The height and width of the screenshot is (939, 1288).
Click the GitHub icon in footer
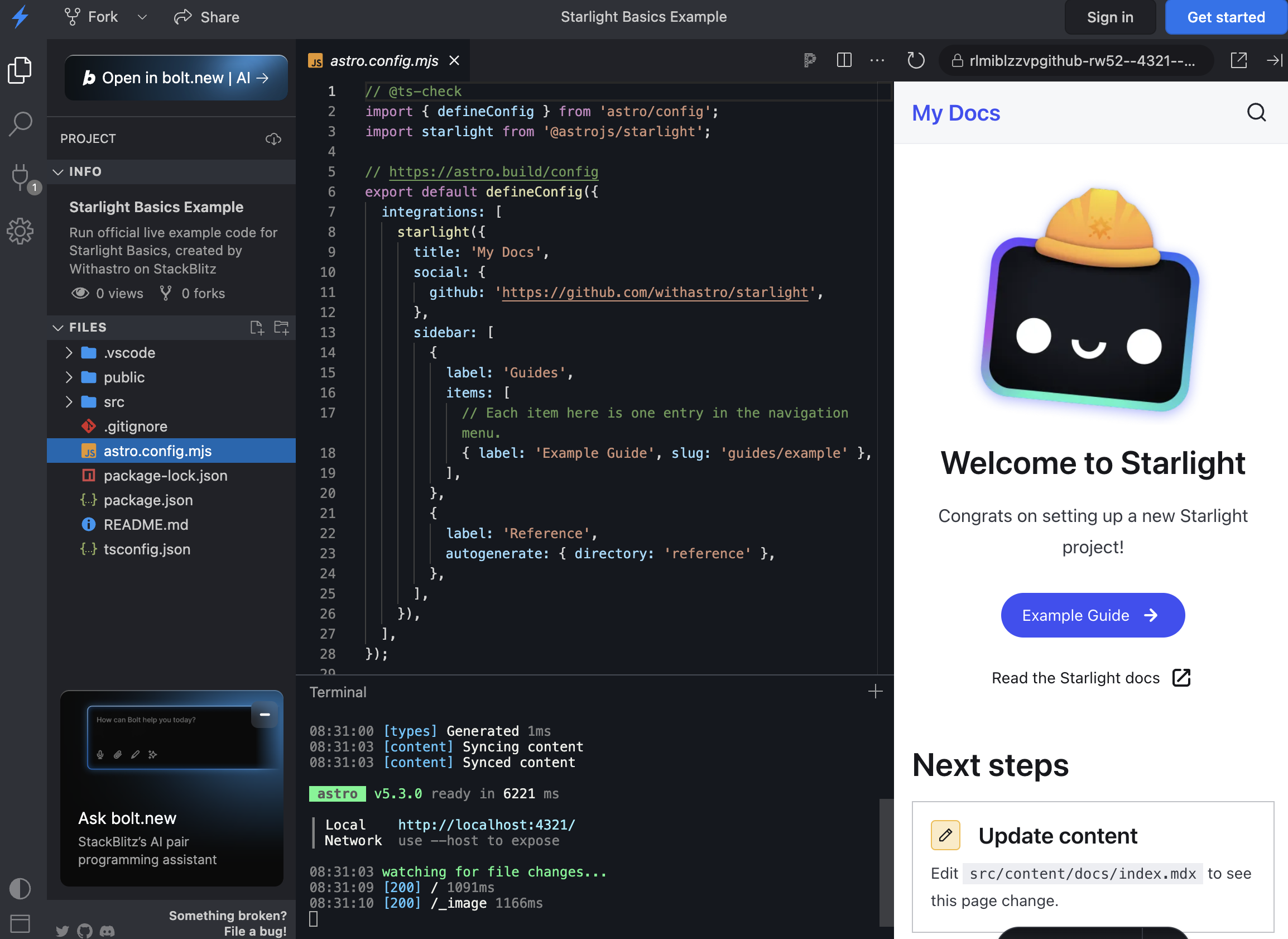tap(85, 931)
